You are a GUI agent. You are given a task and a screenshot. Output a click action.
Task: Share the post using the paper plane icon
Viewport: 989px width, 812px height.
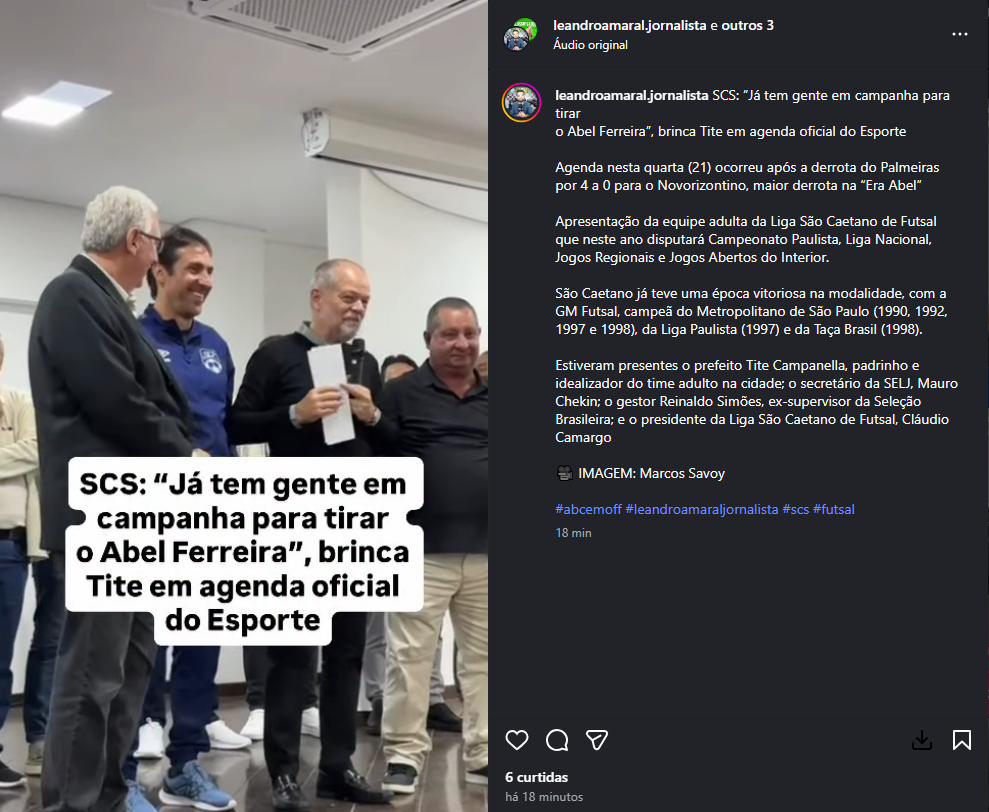pyautogui.click(x=597, y=740)
